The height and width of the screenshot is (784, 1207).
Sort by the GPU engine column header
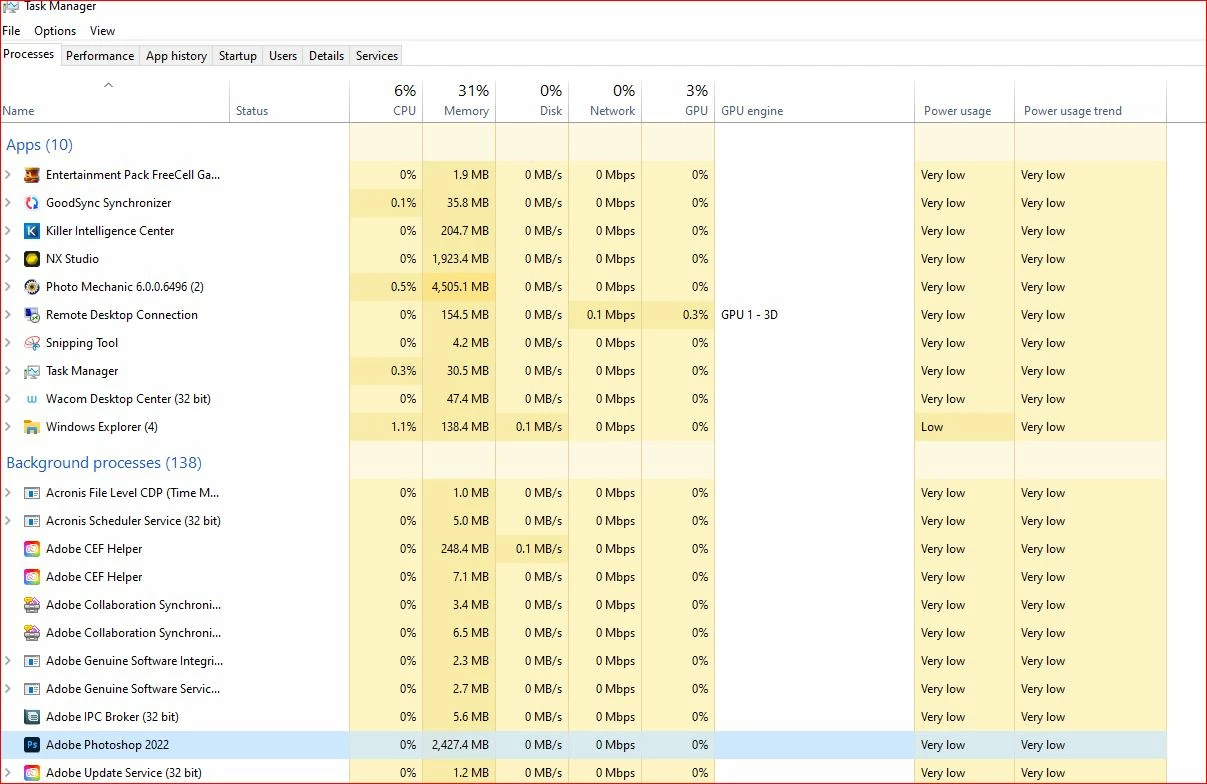click(814, 101)
